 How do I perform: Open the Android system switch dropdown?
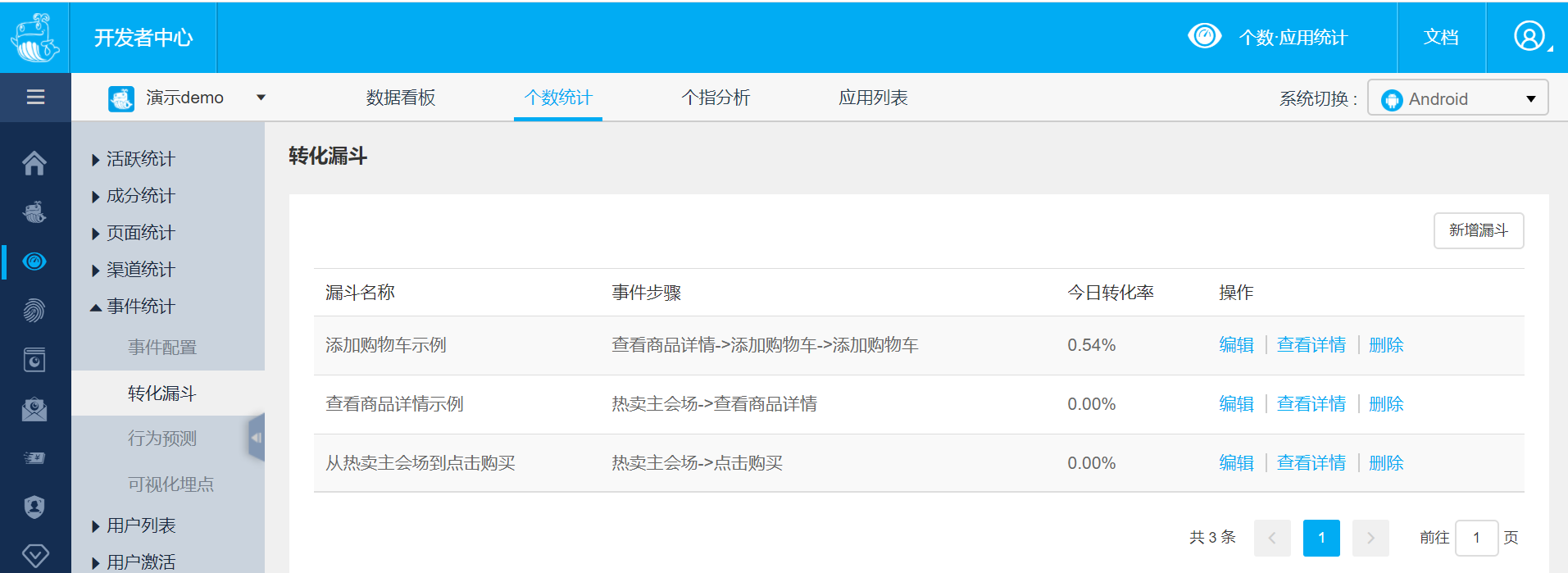[x=1457, y=98]
